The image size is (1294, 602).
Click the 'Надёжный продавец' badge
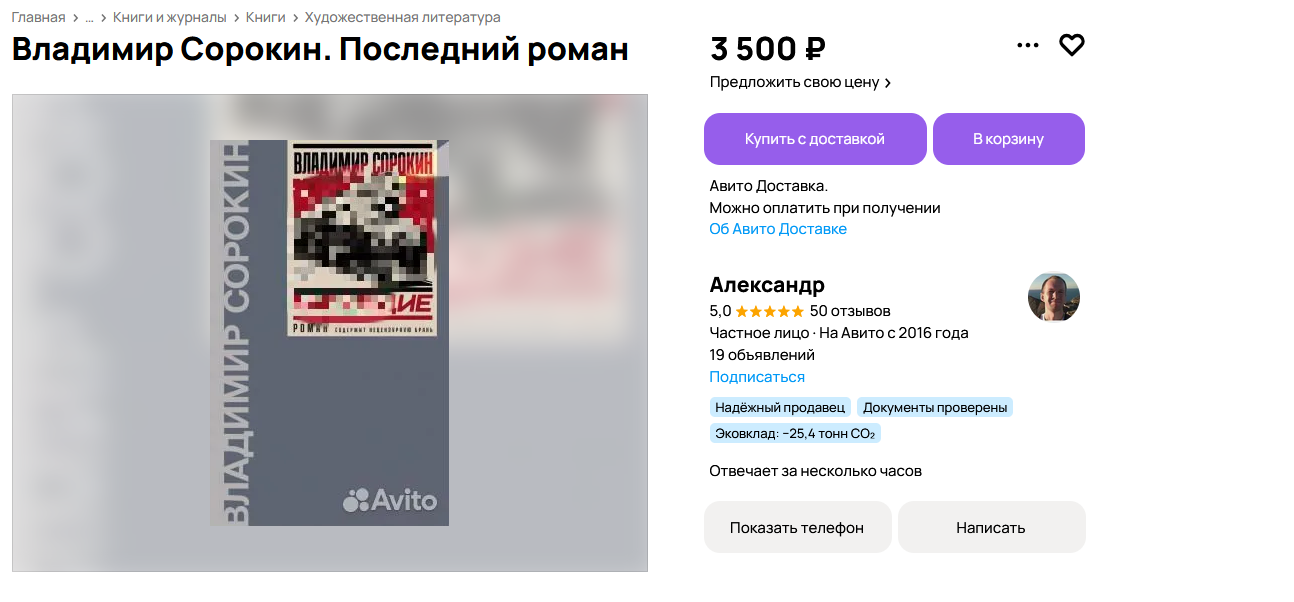pyautogui.click(x=780, y=407)
